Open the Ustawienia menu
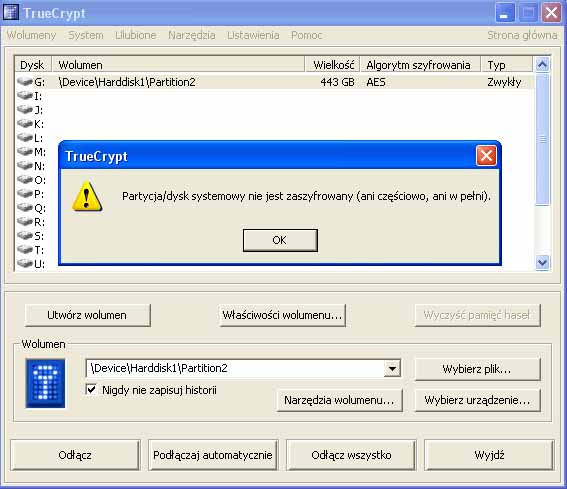567x489 pixels. click(253, 35)
